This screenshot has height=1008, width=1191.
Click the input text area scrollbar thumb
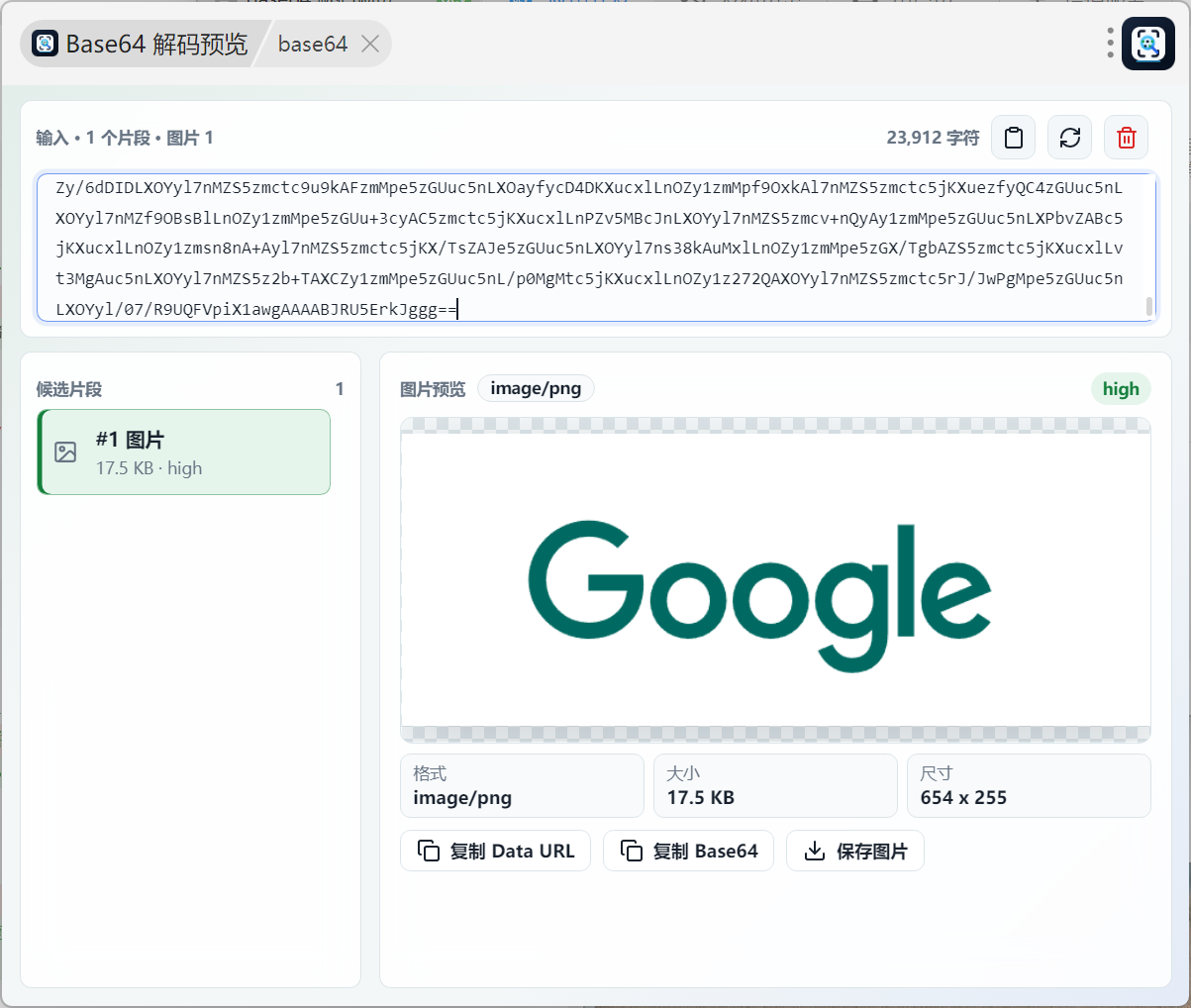click(x=1149, y=306)
